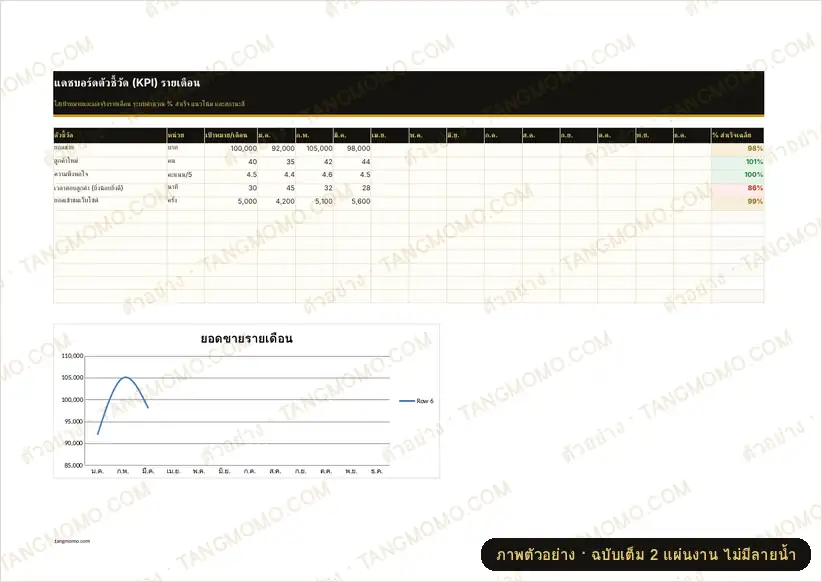Click the blue sales line in the chart
Viewport: 822px width, 582px height.
pyautogui.click(x=125, y=378)
